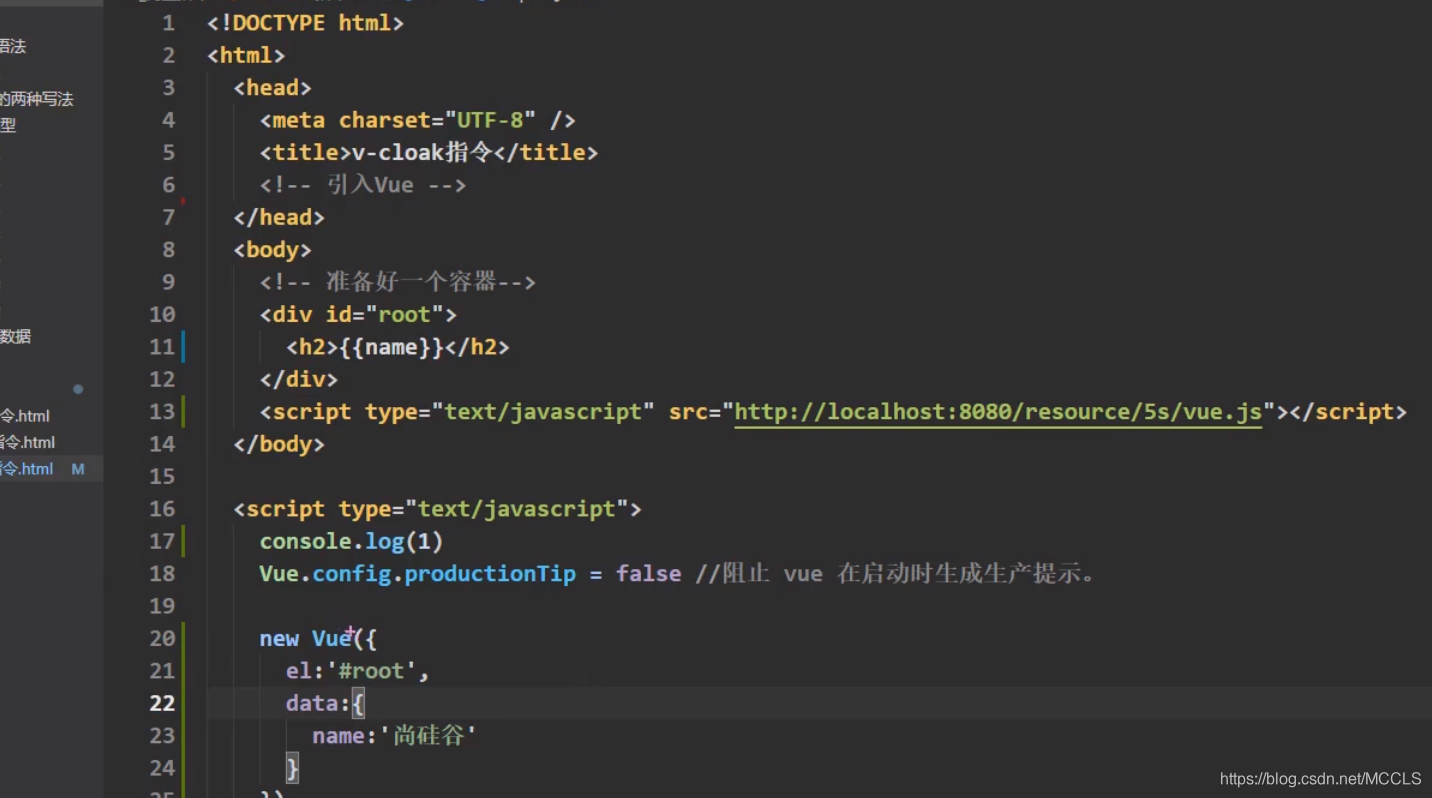The height and width of the screenshot is (798, 1432).
Task: Select line number 20 in the gutter
Action: tap(162, 639)
